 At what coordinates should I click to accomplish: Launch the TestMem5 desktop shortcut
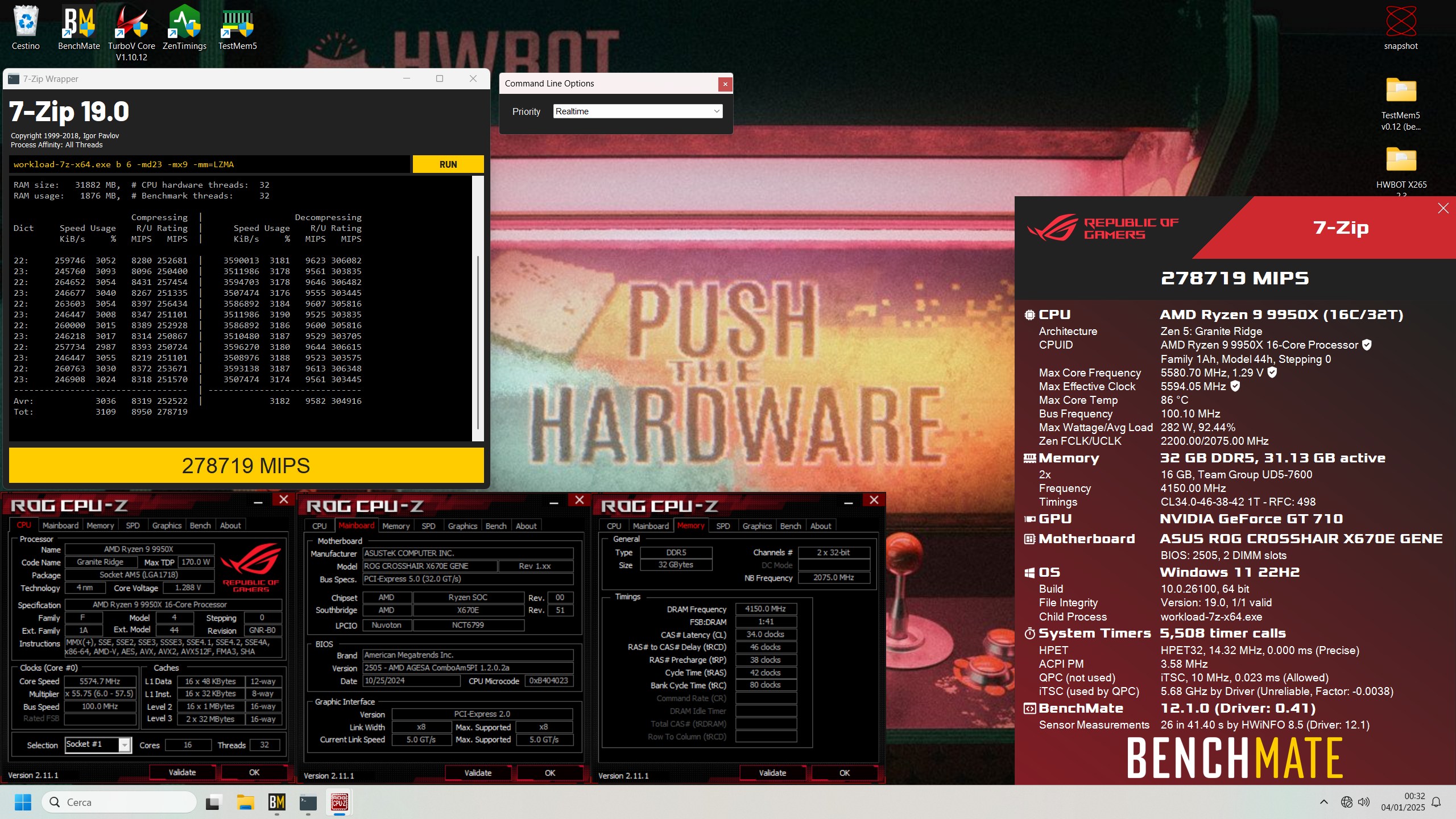click(x=238, y=27)
